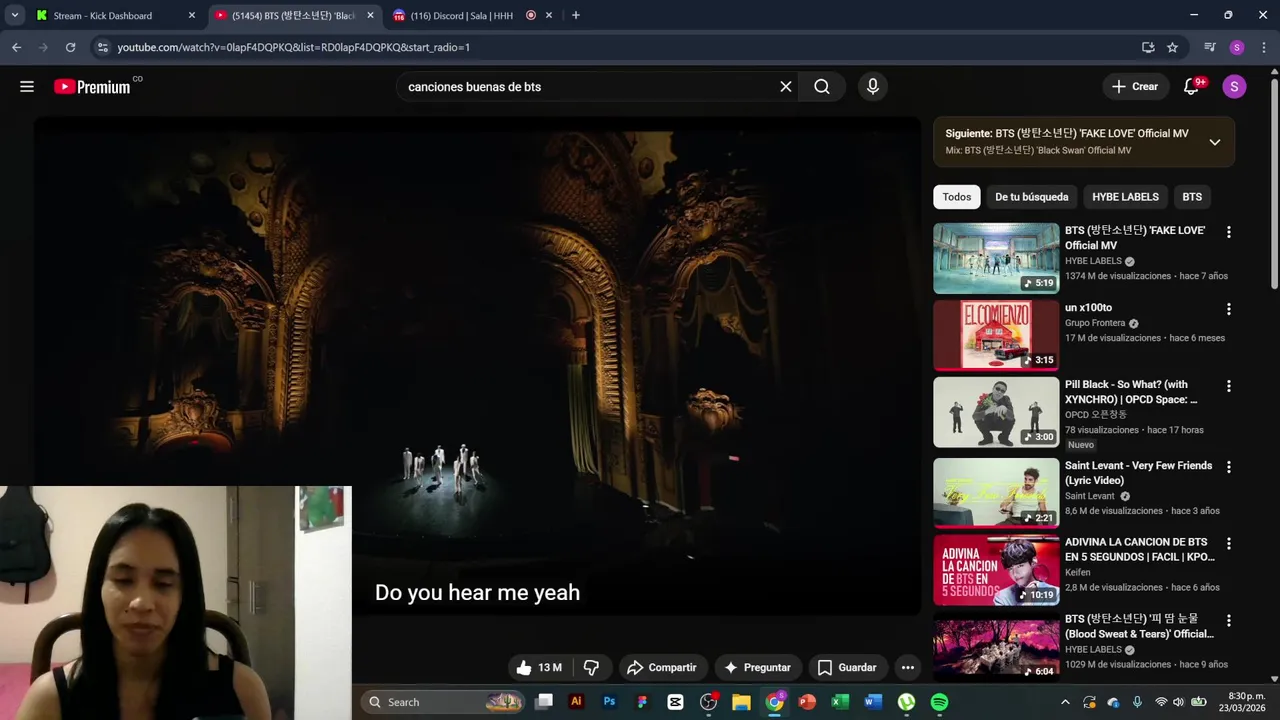The width and height of the screenshot is (1280, 720).
Task: Switch to the Discord Sala HHH tab
Action: pos(462,15)
